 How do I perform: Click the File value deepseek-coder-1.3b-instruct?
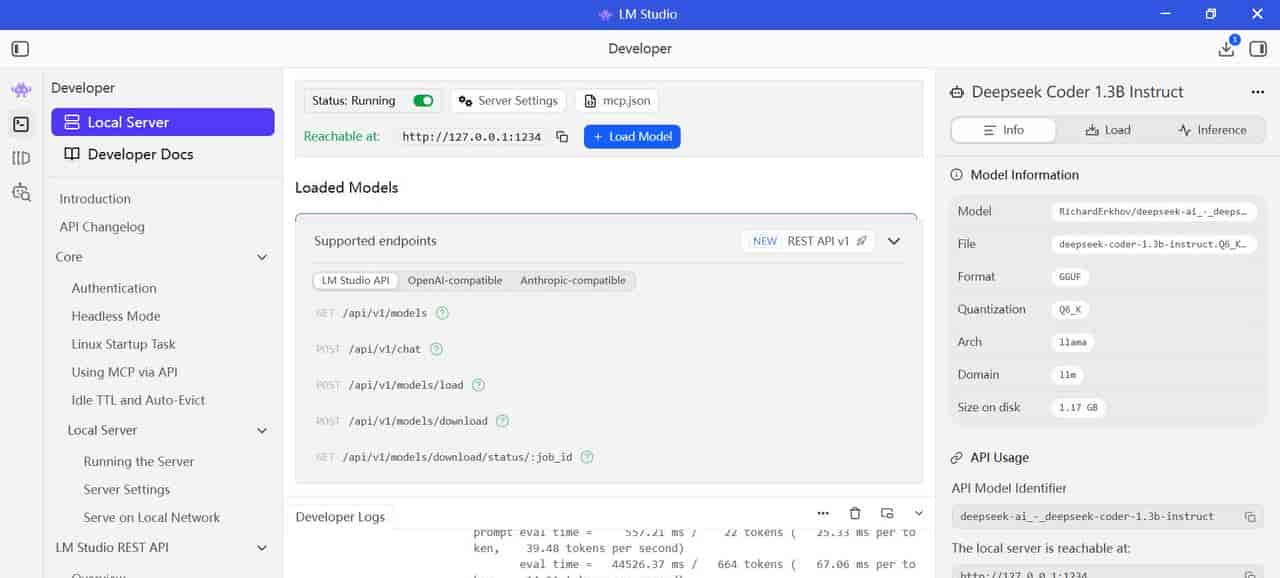point(1154,244)
